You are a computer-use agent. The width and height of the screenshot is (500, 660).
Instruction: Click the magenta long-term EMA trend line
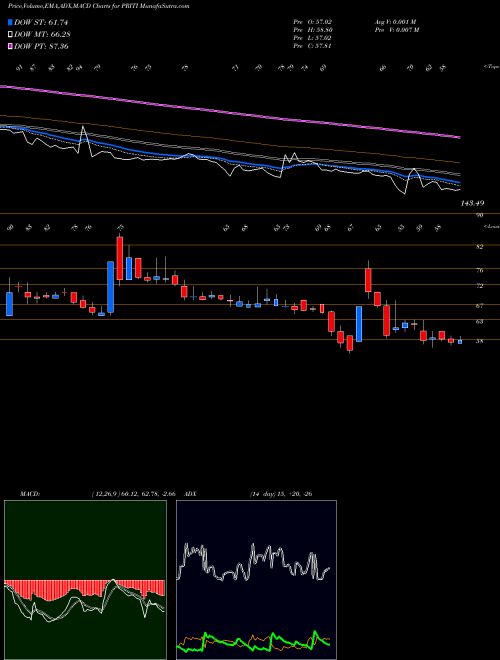(230, 112)
